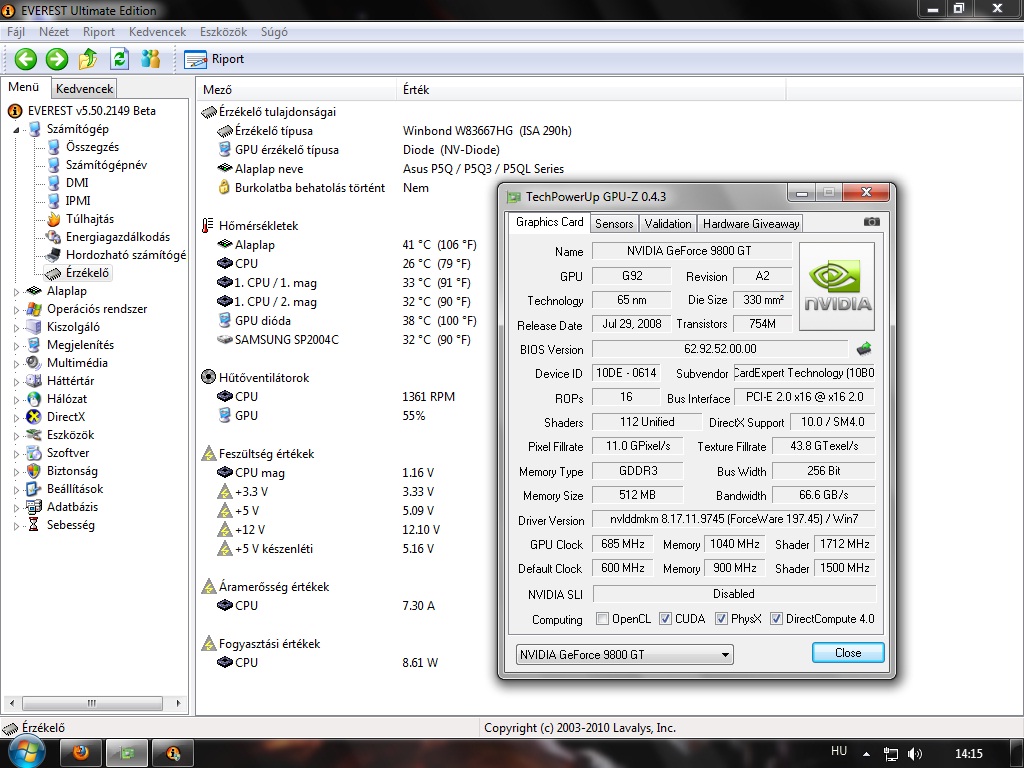Click the Mező column header

pyautogui.click(x=296, y=89)
